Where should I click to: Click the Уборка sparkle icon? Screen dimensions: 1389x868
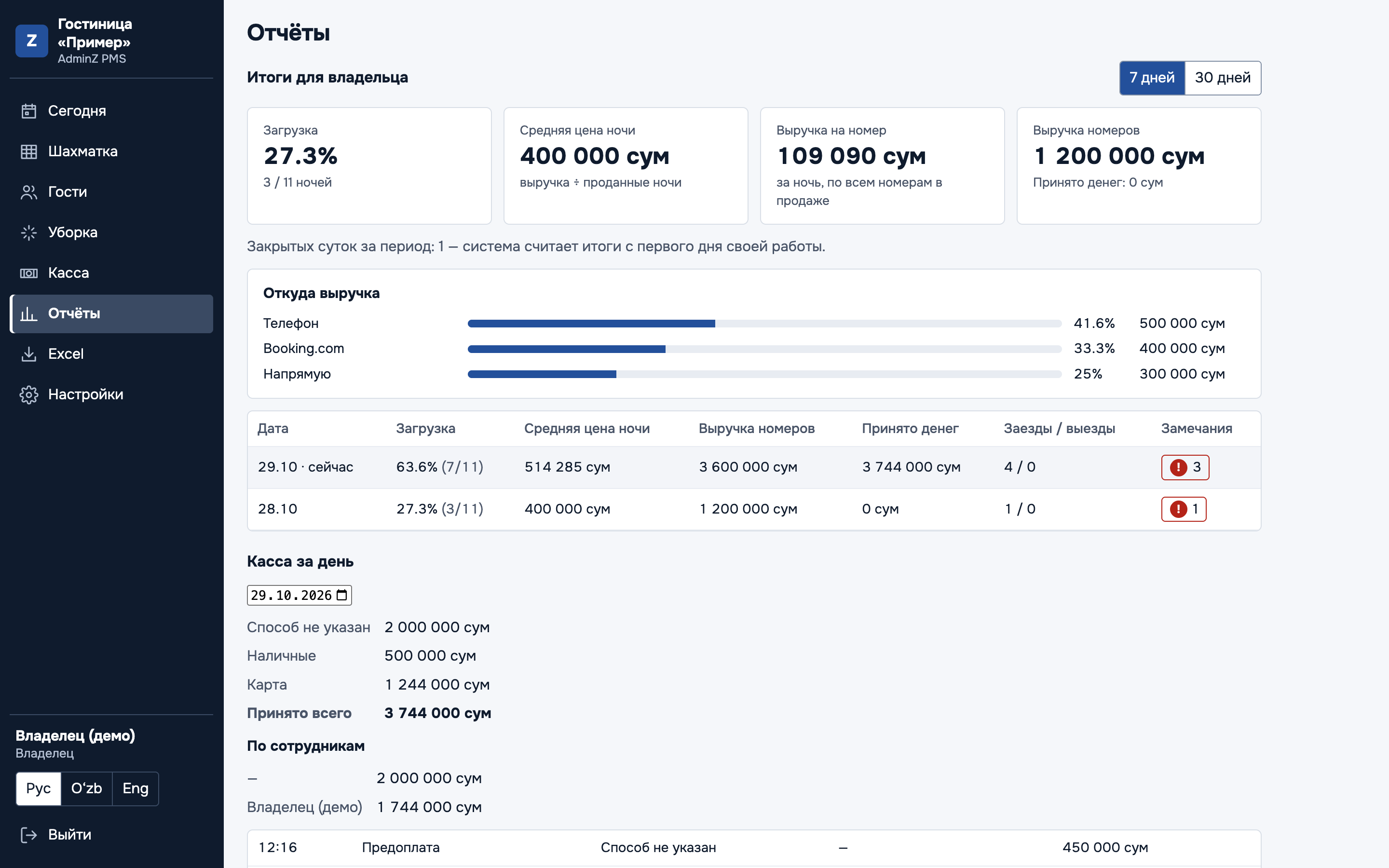point(29,232)
